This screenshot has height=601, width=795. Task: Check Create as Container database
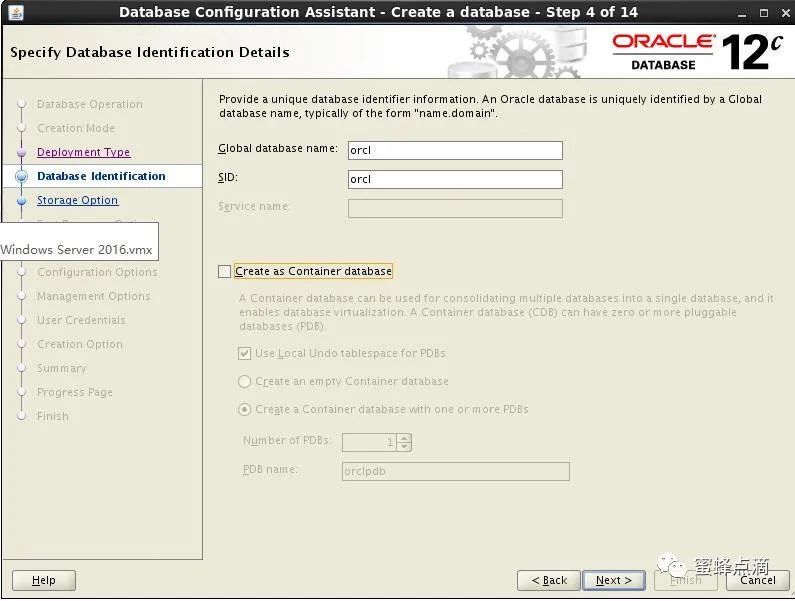point(225,272)
